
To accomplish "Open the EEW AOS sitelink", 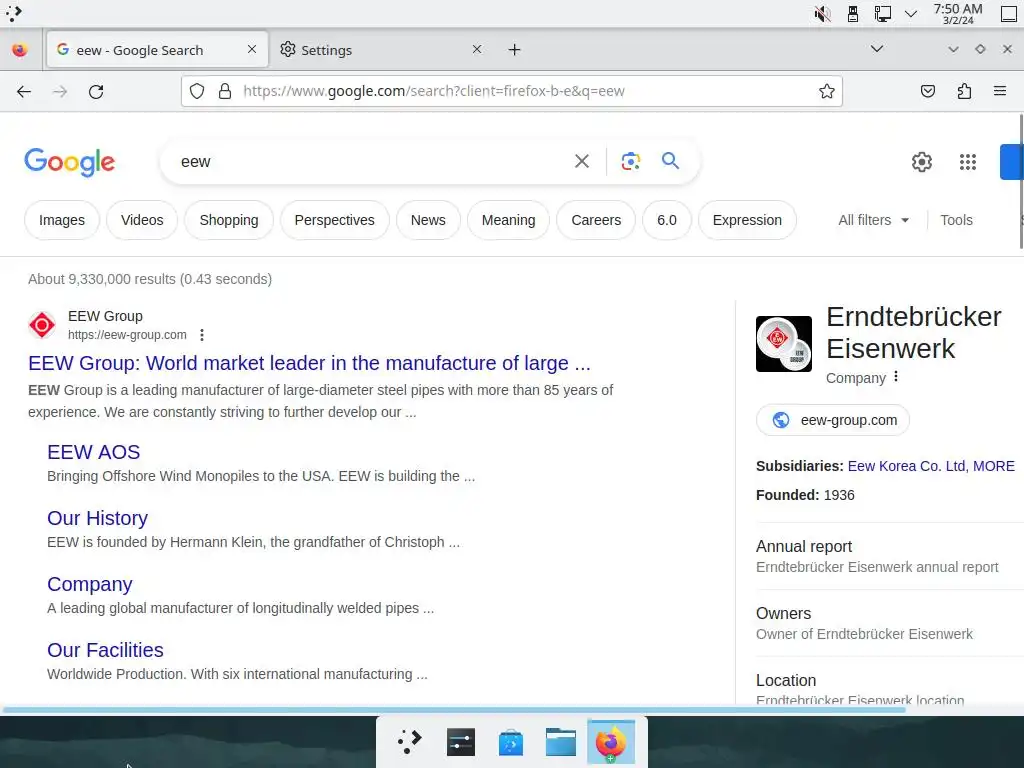I will click(93, 452).
